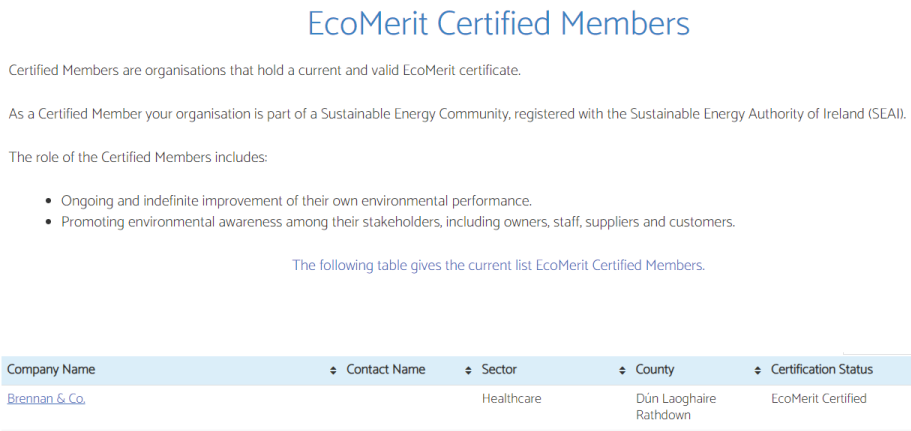Select the Certification Status column header
The image size is (911, 431).
click(x=822, y=369)
